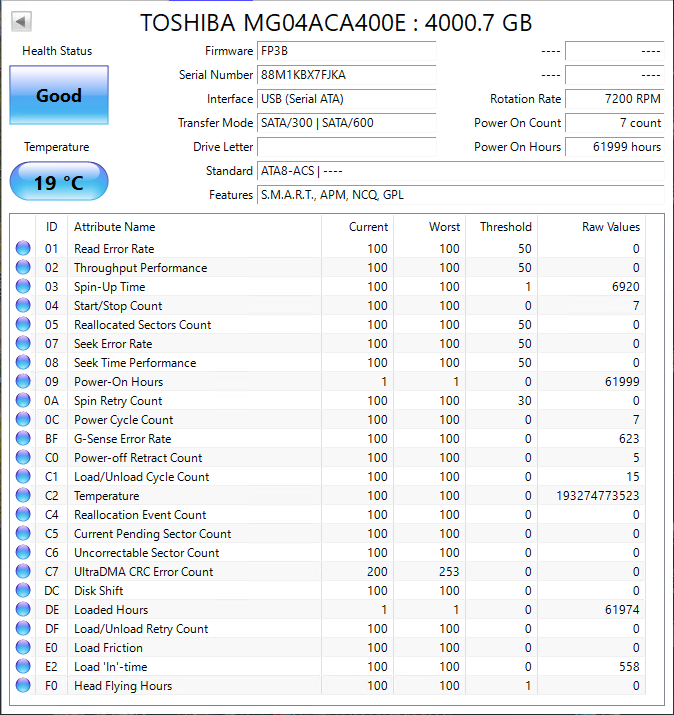Select the Disk Shift attribute name
This screenshot has height=715, width=674.
[99, 591]
